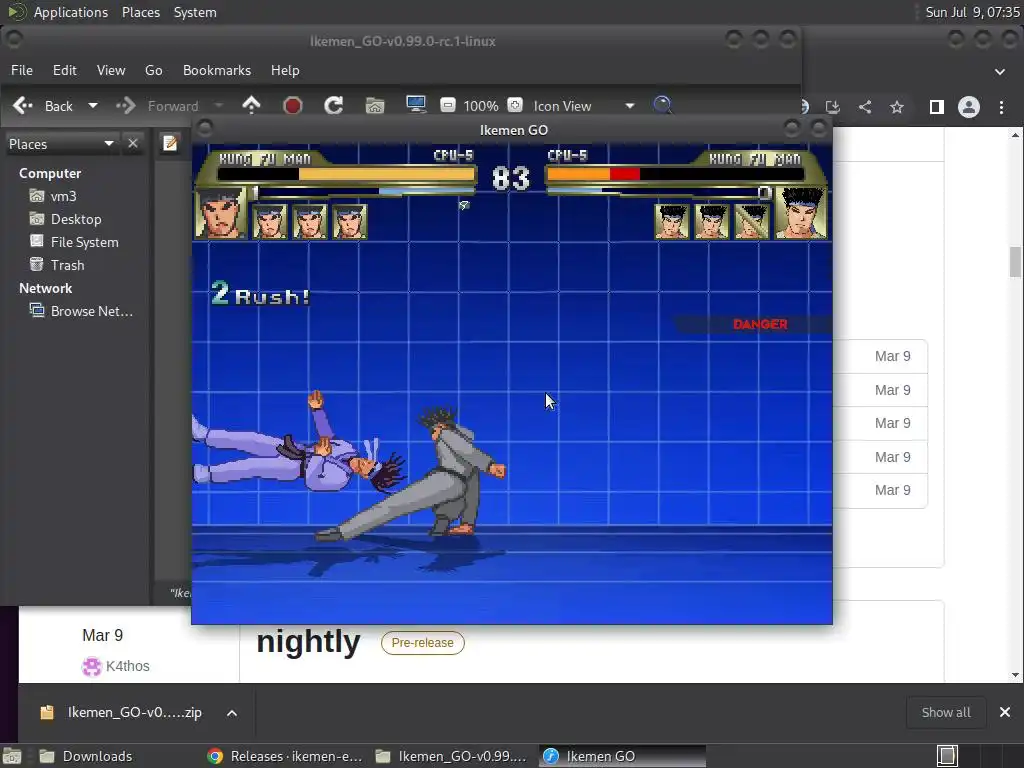This screenshot has width=1024, height=768.
Task: Open the Back history dropdown arrow
Action: click(x=93, y=106)
